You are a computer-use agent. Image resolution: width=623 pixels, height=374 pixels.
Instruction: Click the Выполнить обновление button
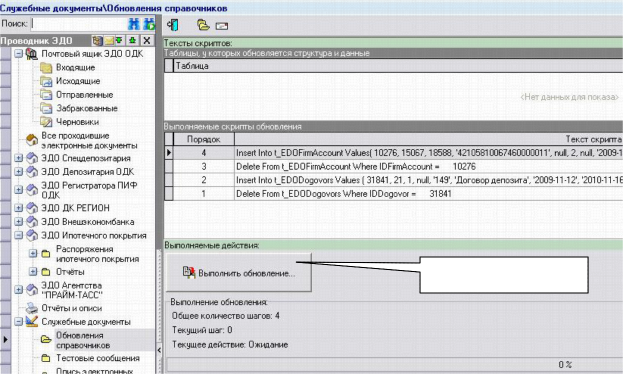[239, 273]
